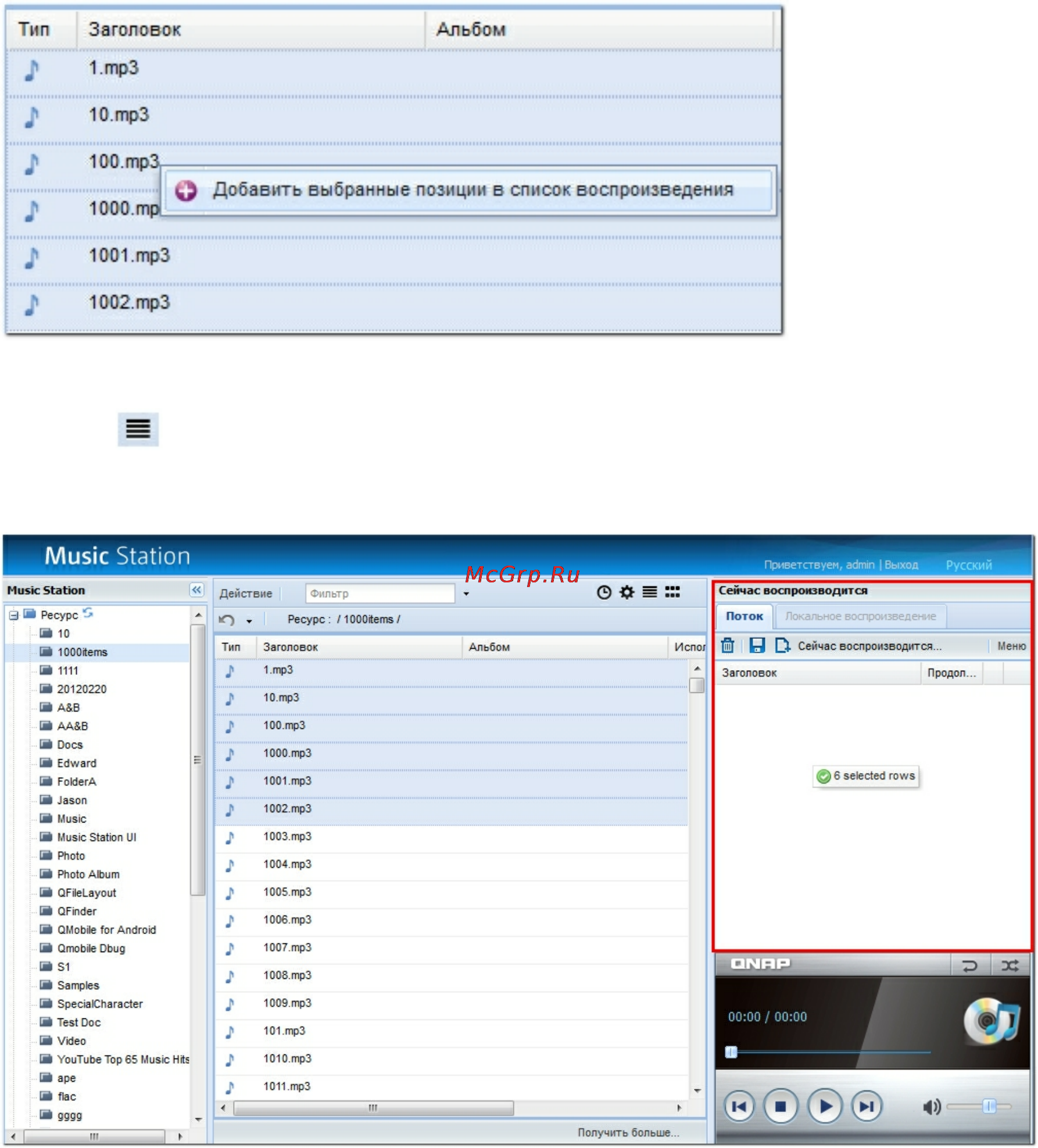
Task: Save playlist with floppy disk icon
Action: click(757, 646)
